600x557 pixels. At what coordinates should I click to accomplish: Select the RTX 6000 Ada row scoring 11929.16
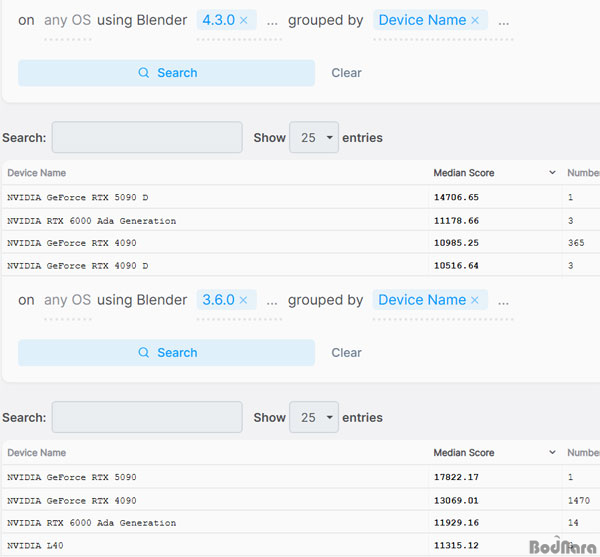click(300, 523)
